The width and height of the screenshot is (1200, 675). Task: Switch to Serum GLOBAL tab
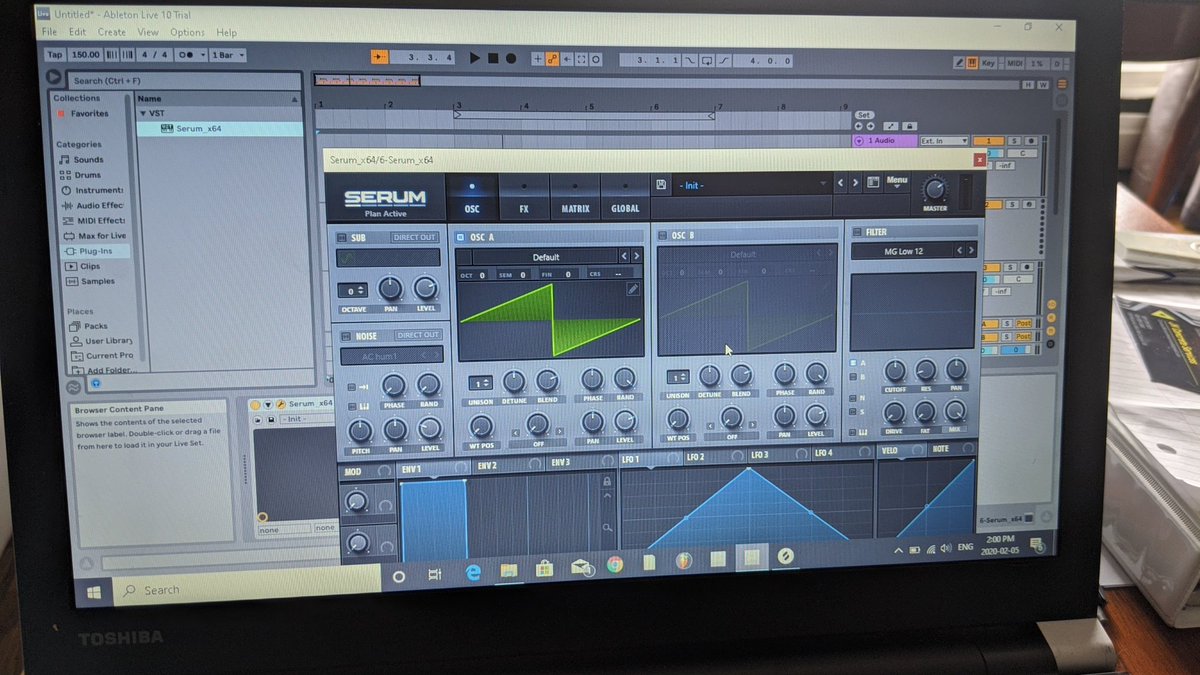tap(625, 196)
